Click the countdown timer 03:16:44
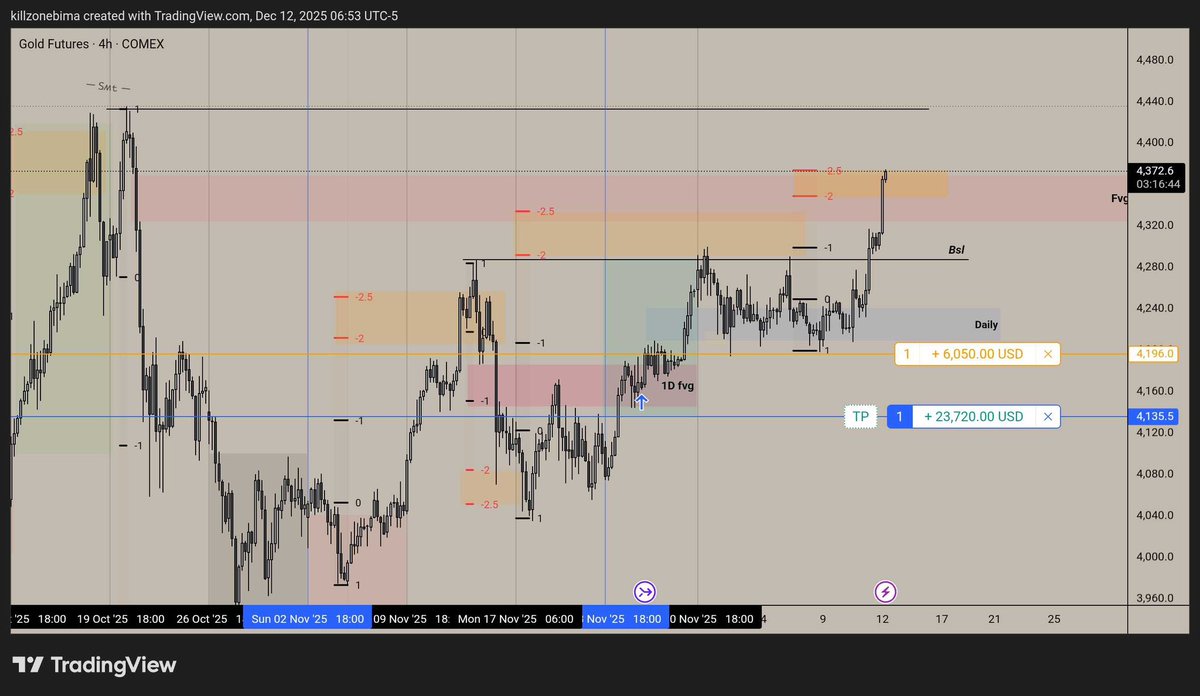Image resolution: width=1200 pixels, height=696 pixels. [1157, 184]
